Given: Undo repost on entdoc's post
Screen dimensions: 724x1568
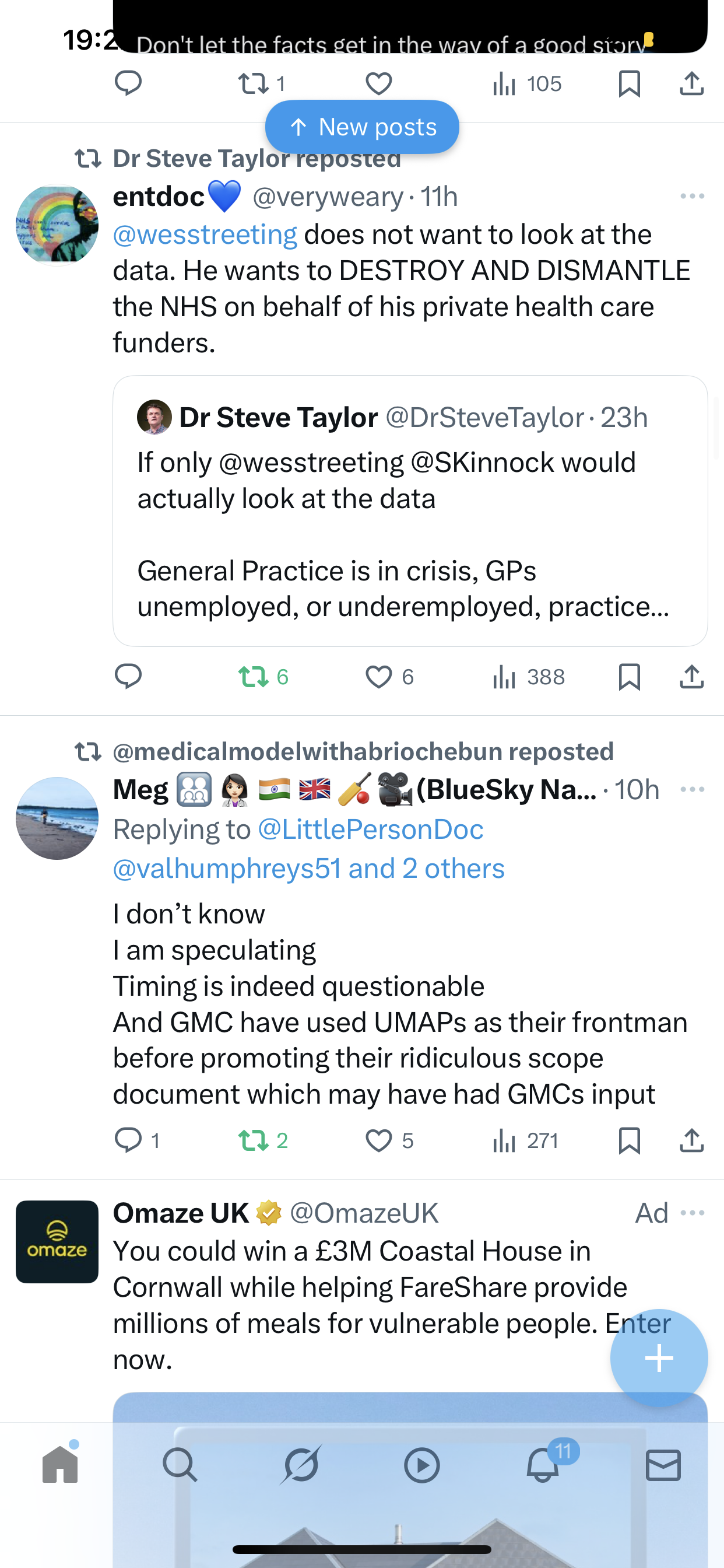Looking at the screenshot, I should coord(253,677).
